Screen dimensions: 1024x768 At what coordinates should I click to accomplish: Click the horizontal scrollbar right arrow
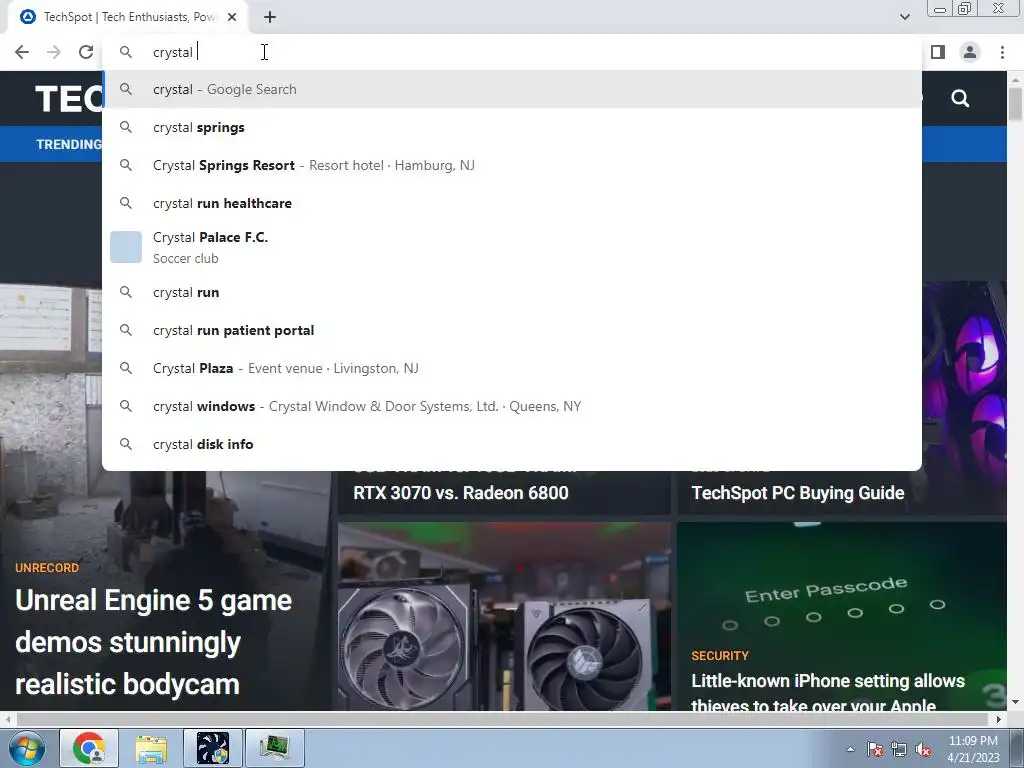[999, 720]
